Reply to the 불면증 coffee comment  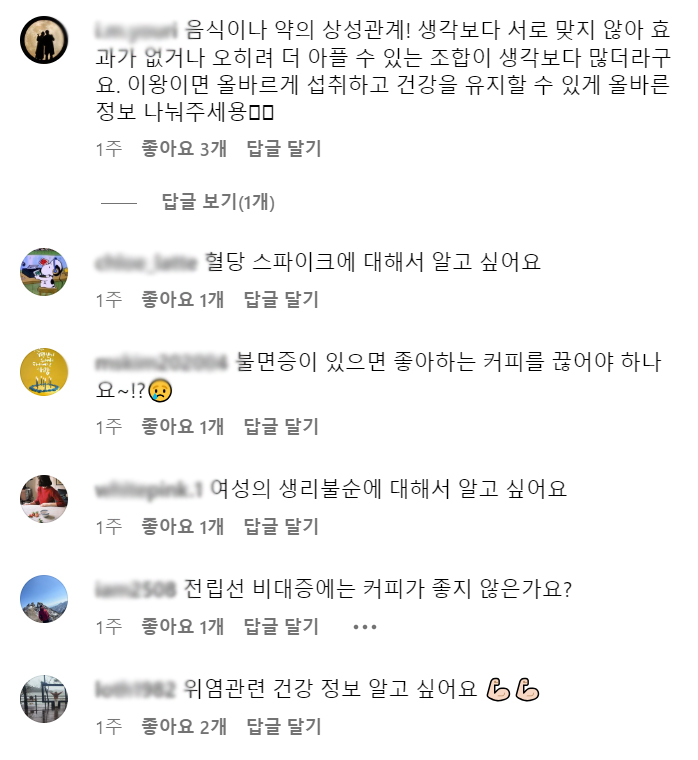pyautogui.click(x=281, y=427)
